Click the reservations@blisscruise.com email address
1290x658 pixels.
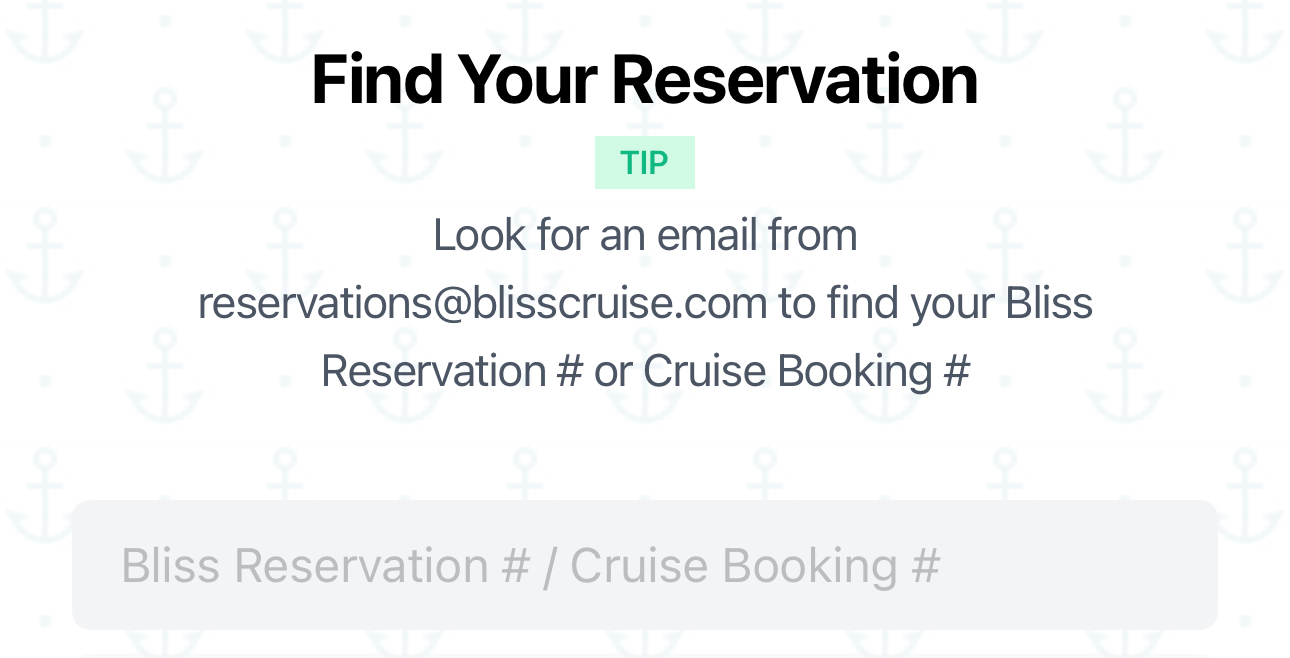pos(482,303)
